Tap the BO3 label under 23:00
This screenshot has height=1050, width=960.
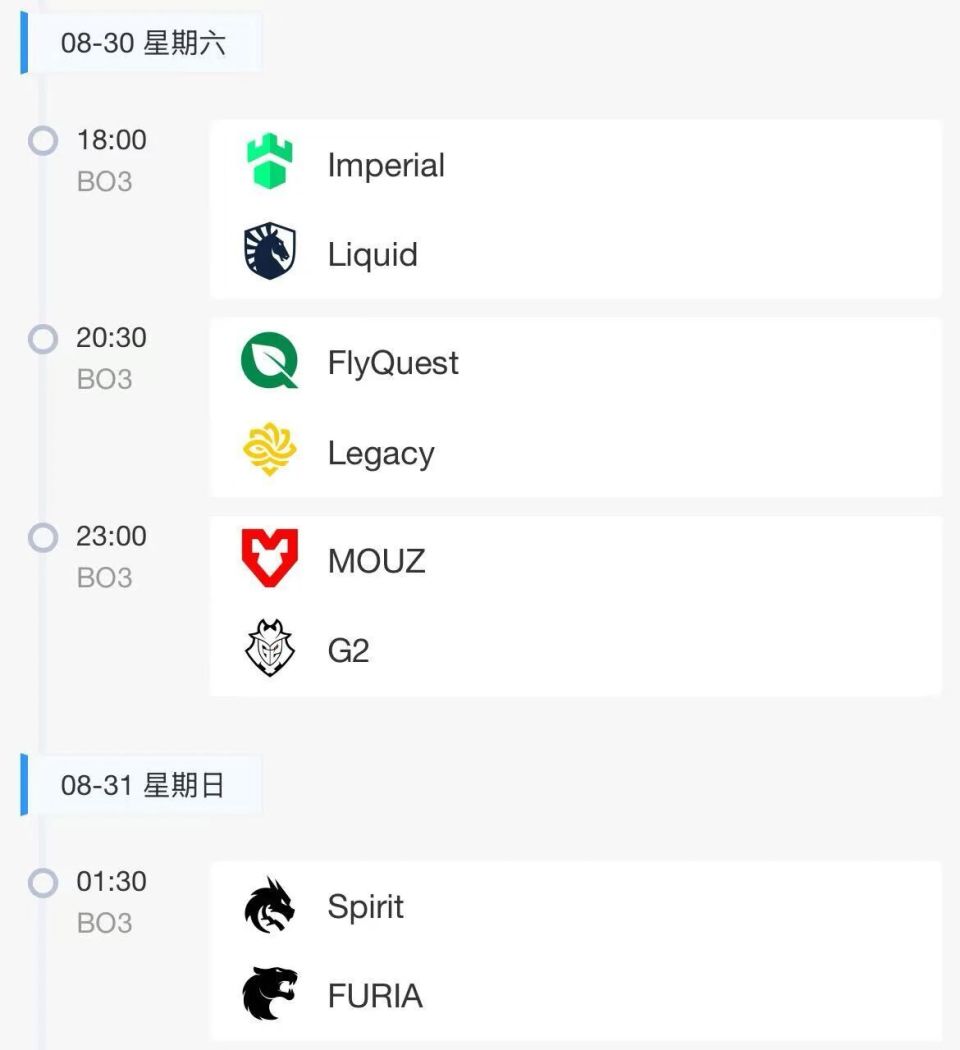(x=104, y=578)
